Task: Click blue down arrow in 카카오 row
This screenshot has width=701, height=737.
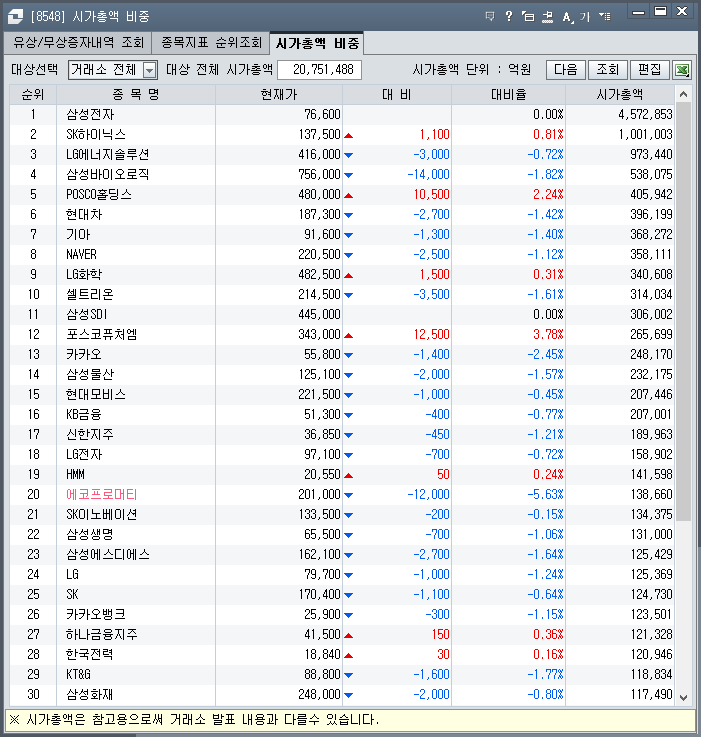Action: click(348, 355)
